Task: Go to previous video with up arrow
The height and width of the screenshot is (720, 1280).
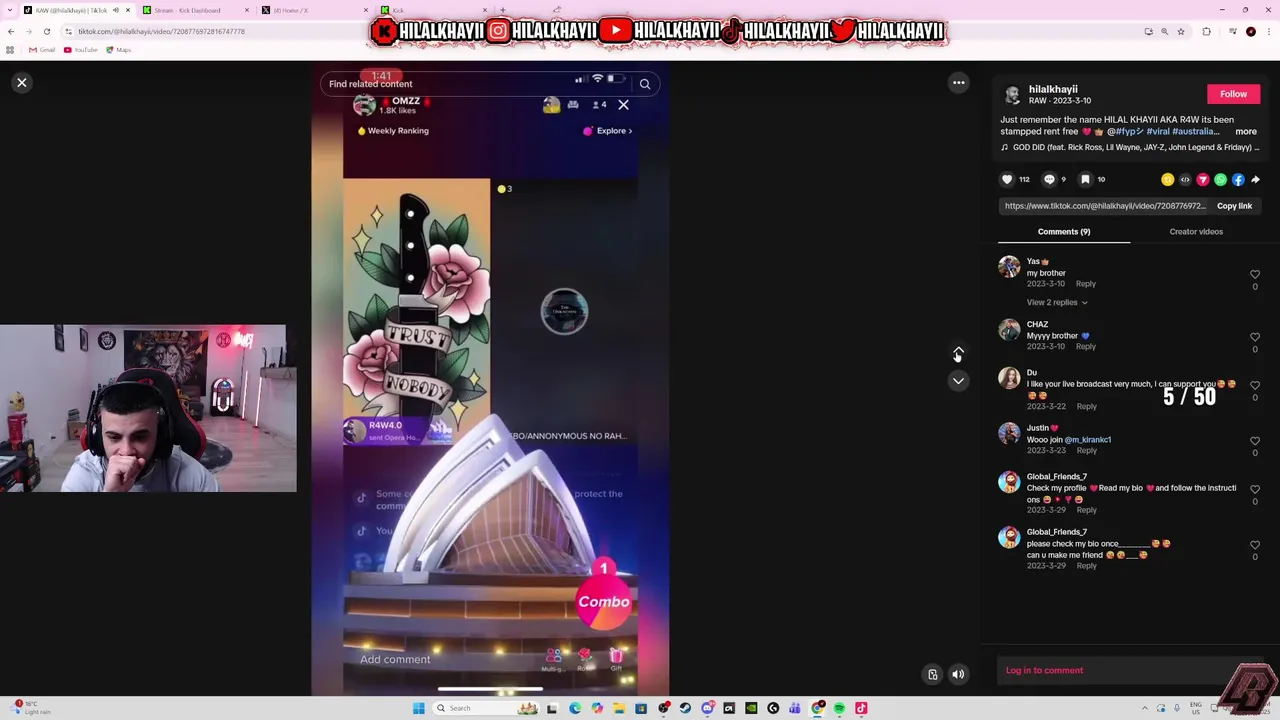Action: 958,352
